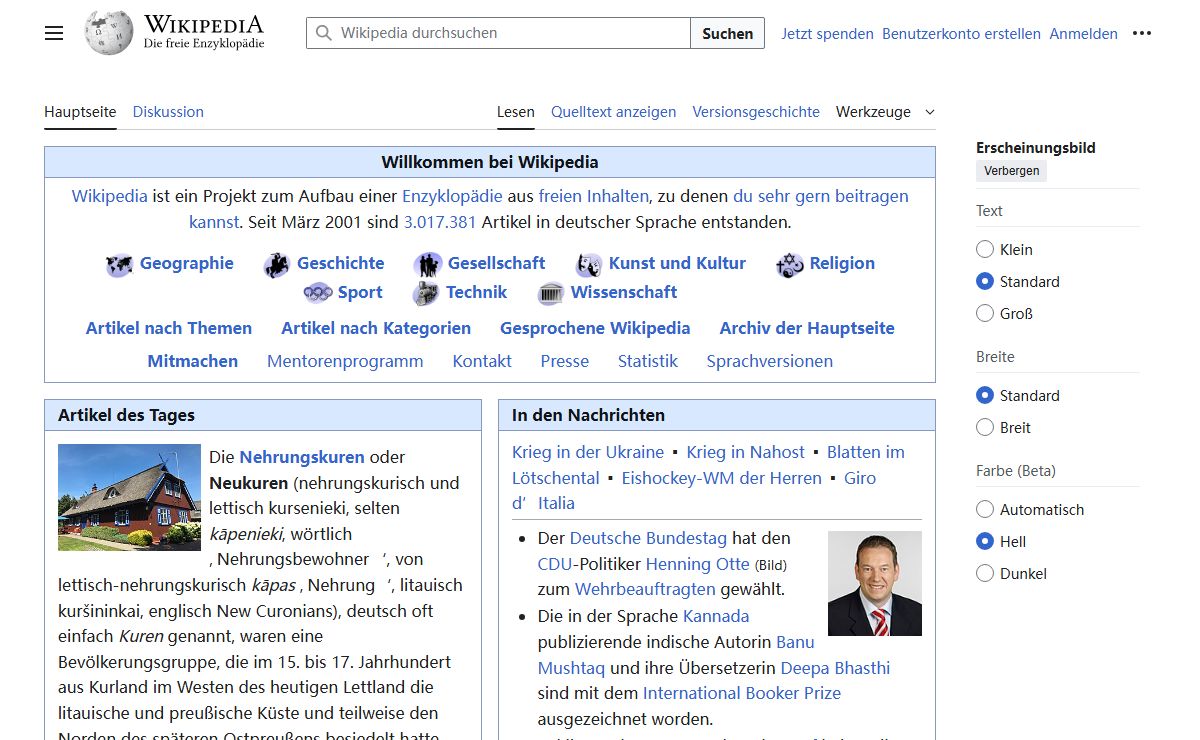Viewport: 1200px width, 740px height.
Task: Select Automatisch color mode
Action: 985,509
